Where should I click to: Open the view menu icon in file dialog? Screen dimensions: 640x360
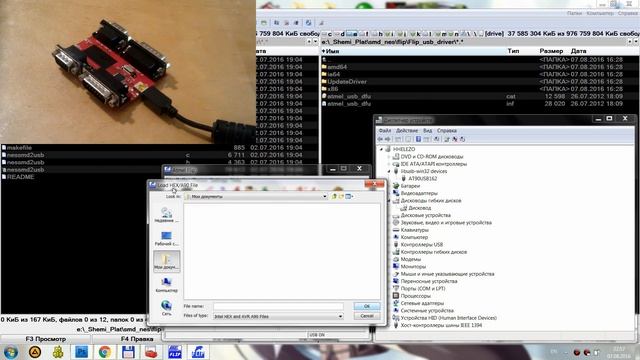point(349,197)
